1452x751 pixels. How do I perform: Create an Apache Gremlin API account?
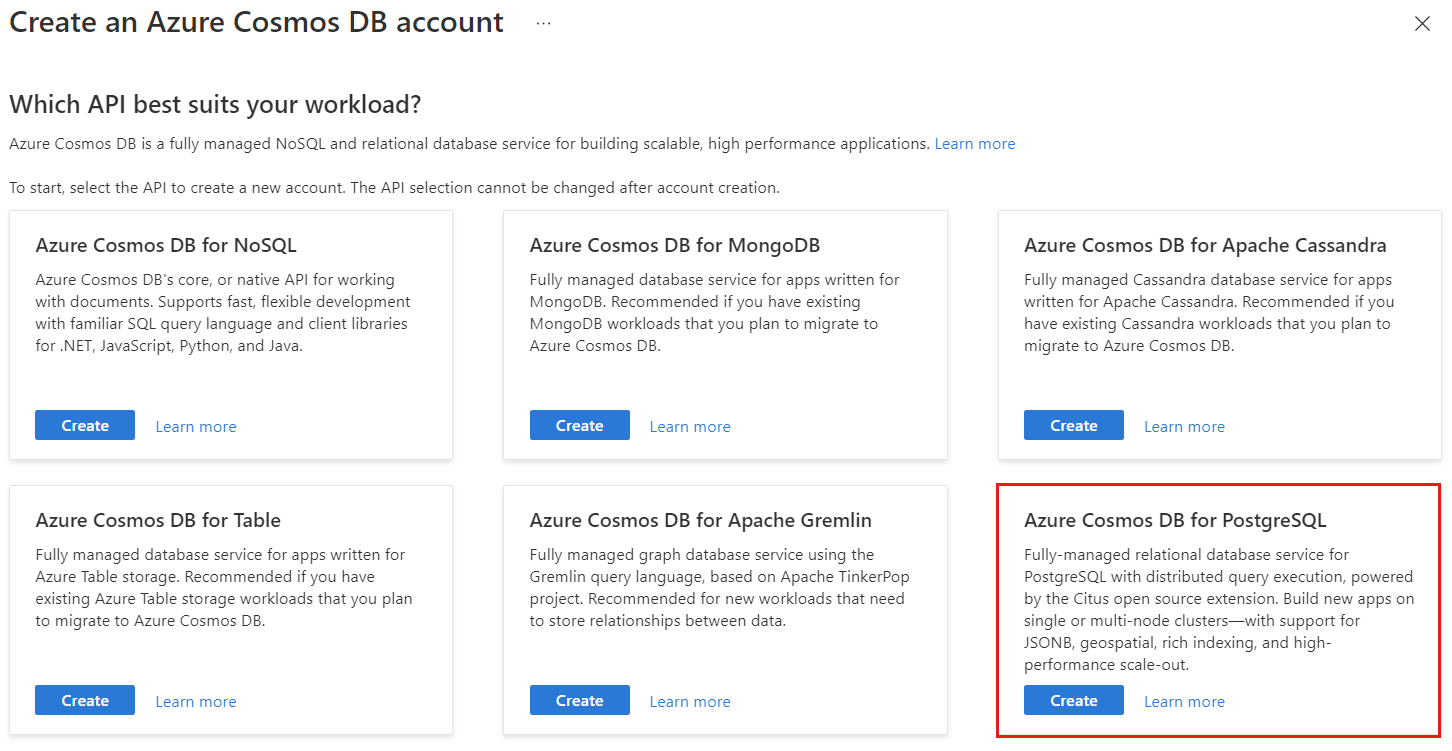click(580, 700)
